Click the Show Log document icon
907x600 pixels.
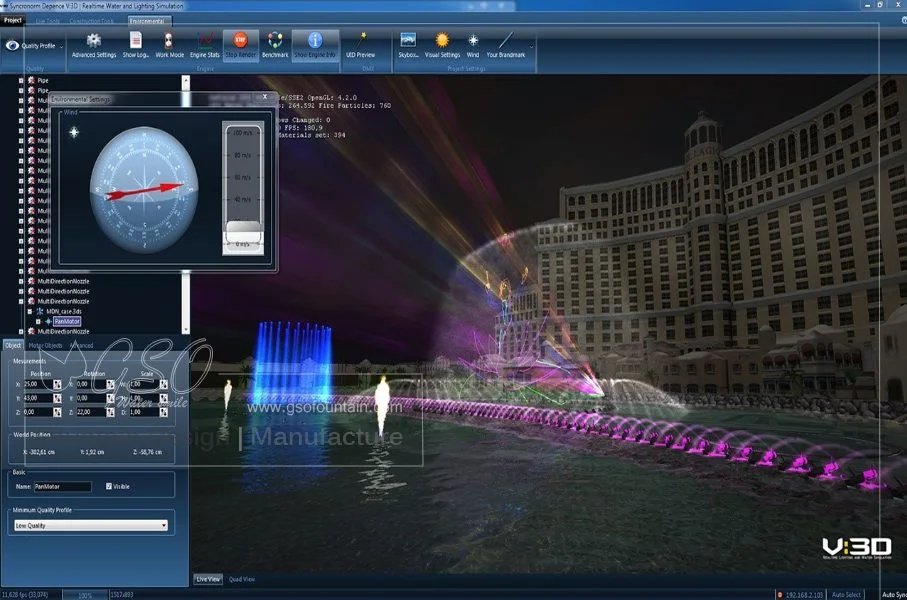(135, 40)
